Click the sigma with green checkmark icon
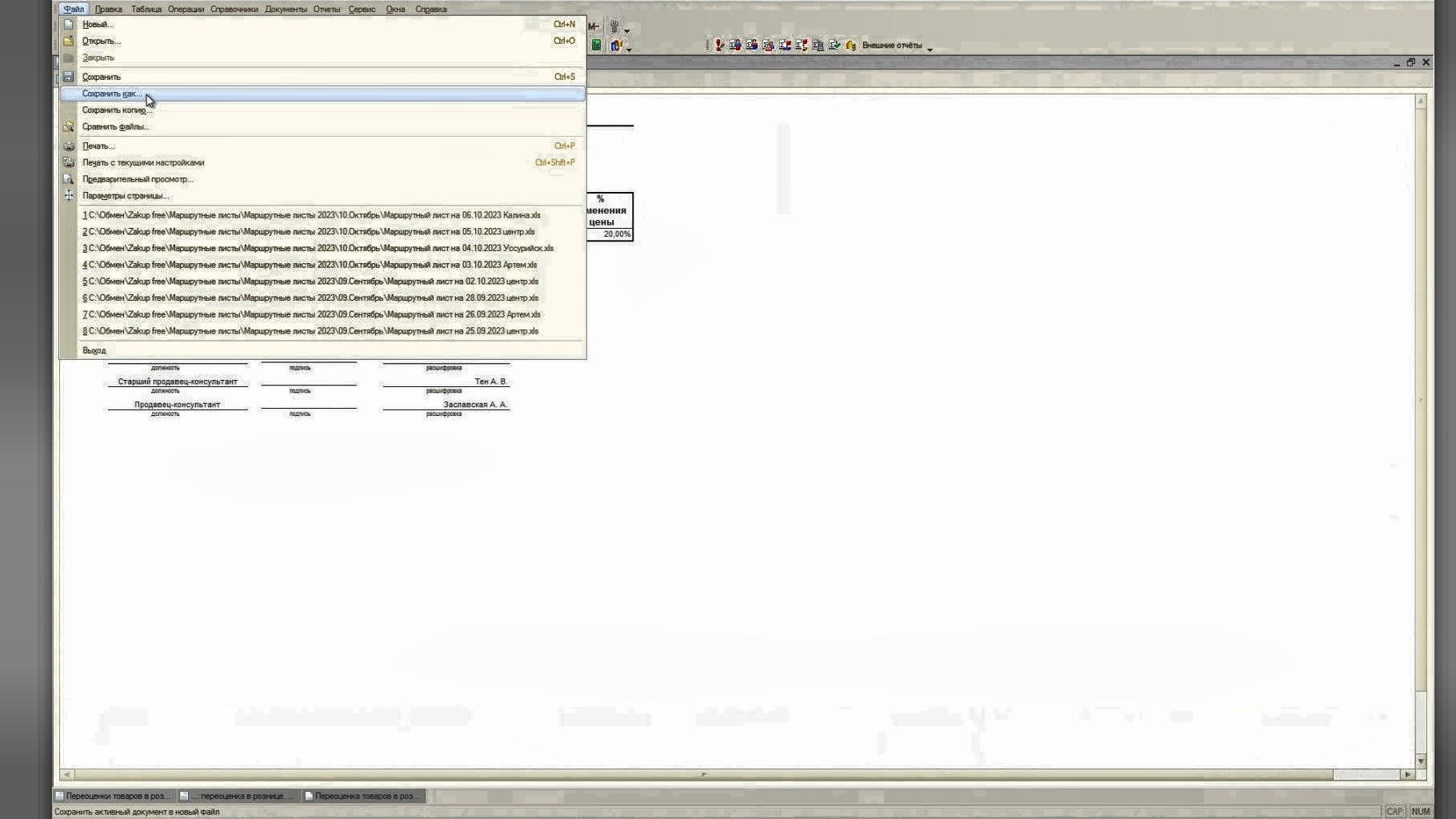This screenshot has height=819, width=1456. point(834,46)
